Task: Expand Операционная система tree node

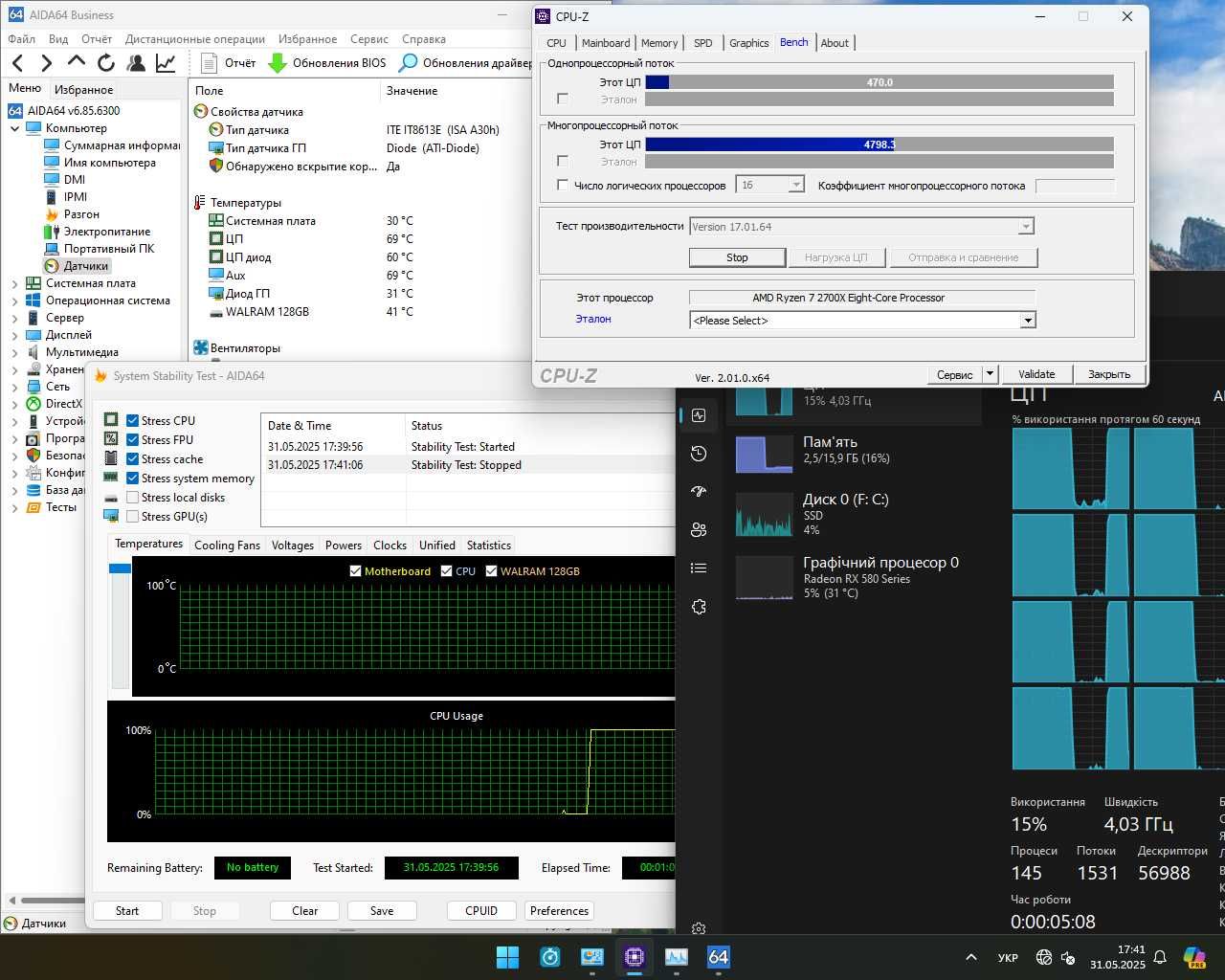Action: [14, 301]
